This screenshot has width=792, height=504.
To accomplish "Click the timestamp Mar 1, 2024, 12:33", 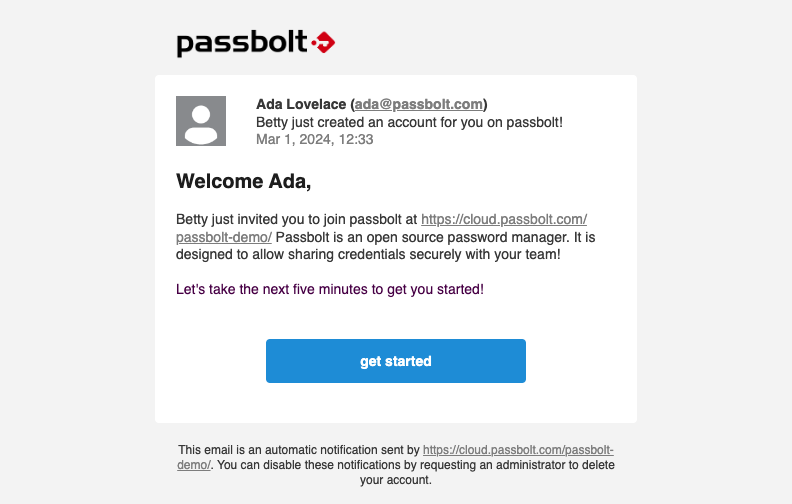I will [314, 140].
